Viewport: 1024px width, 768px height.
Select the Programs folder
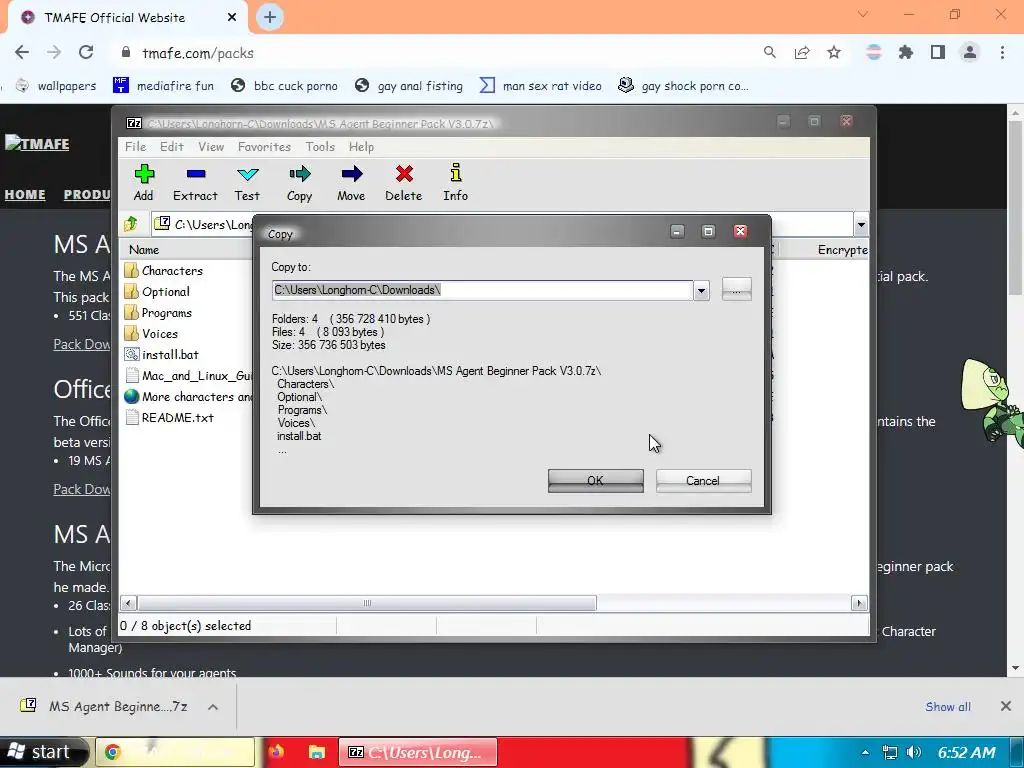click(159, 312)
